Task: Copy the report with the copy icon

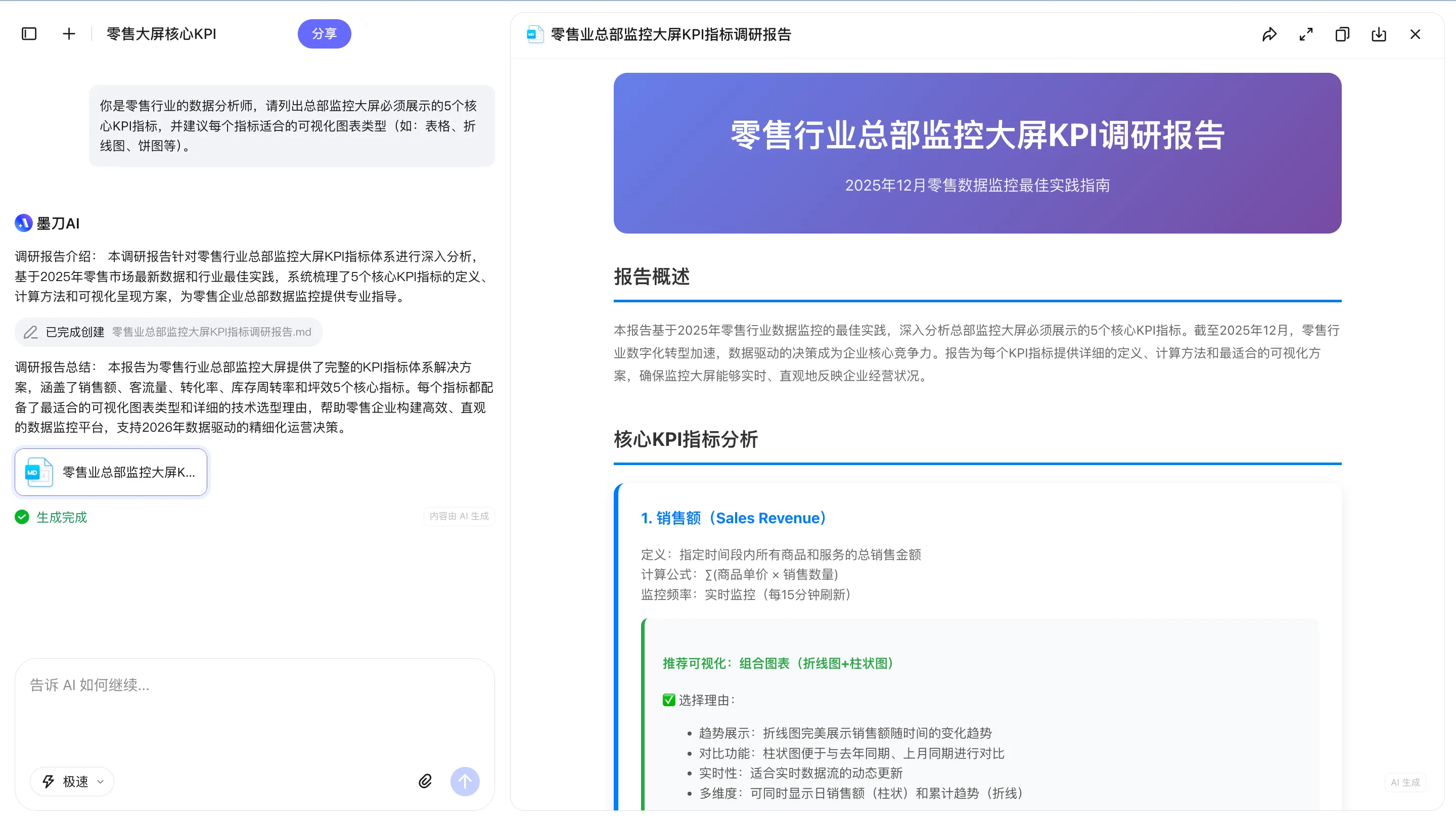Action: pyautogui.click(x=1342, y=34)
